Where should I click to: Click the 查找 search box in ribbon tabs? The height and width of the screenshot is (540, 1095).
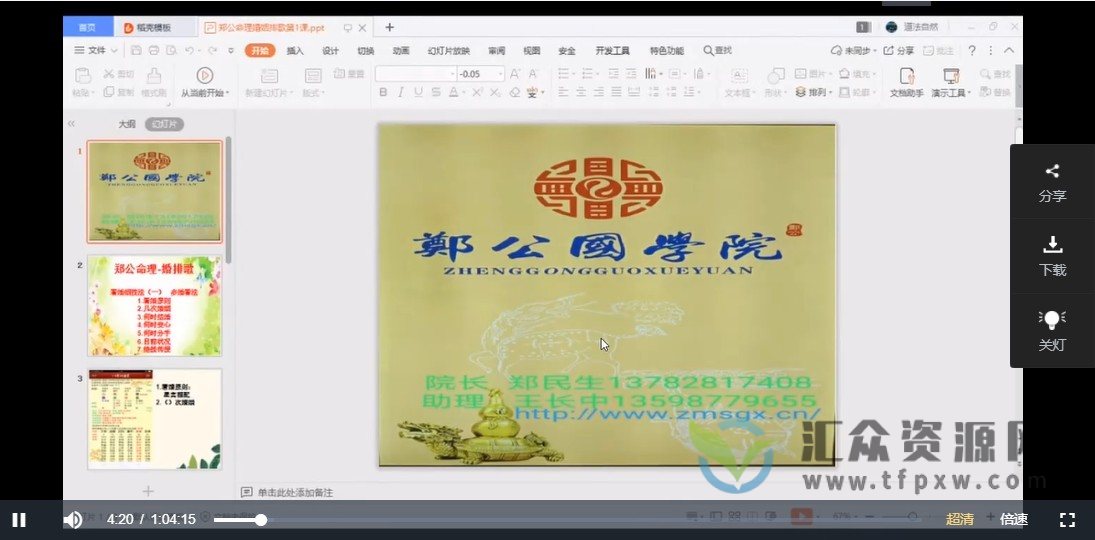point(717,50)
